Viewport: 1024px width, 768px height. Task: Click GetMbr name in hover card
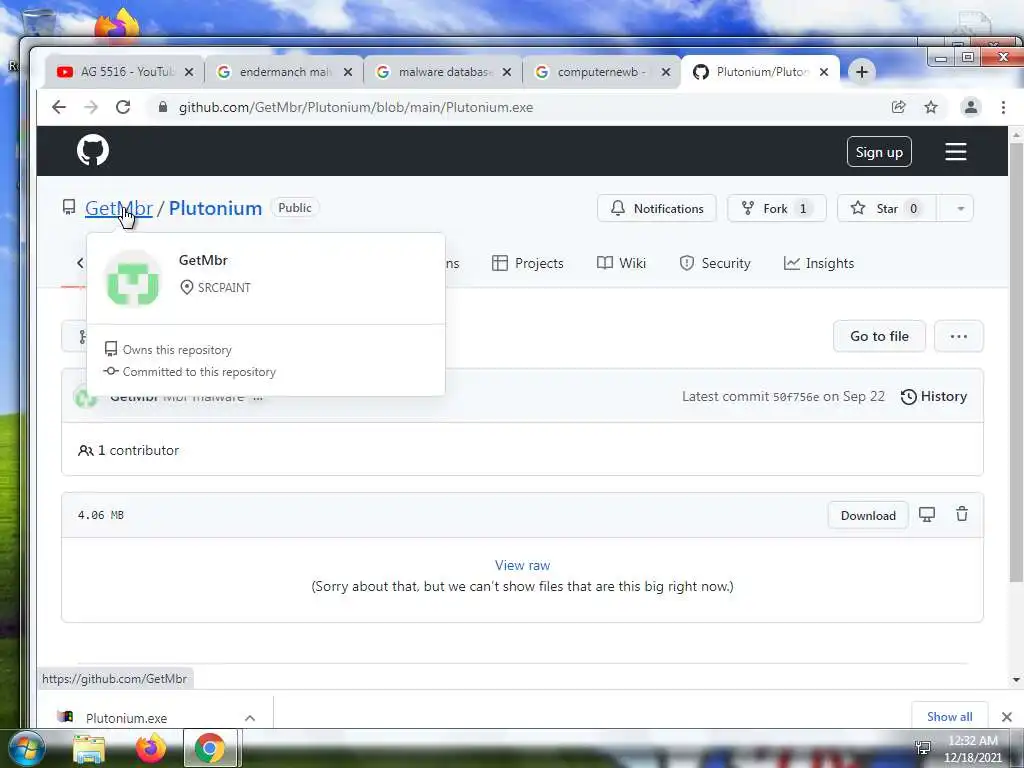point(203,260)
